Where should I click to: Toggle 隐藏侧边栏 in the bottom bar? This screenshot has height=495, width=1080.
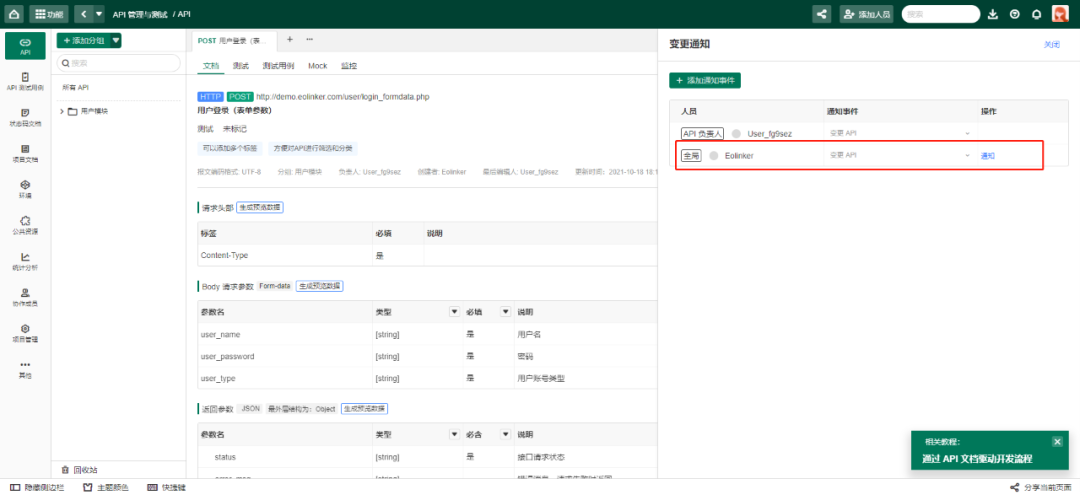point(37,487)
